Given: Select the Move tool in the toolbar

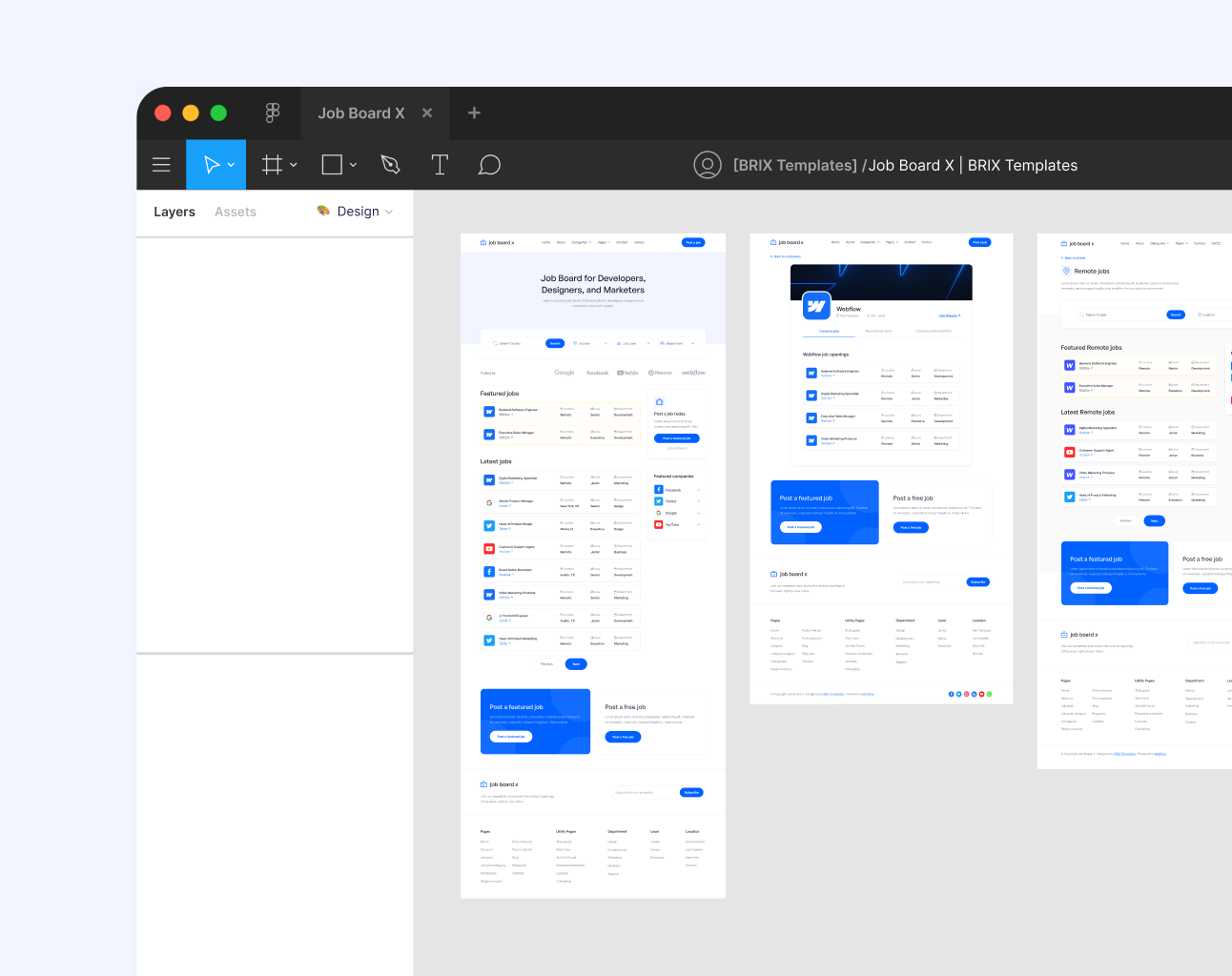Looking at the screenshot, I should pyautogui.click(x=210, y=164).
